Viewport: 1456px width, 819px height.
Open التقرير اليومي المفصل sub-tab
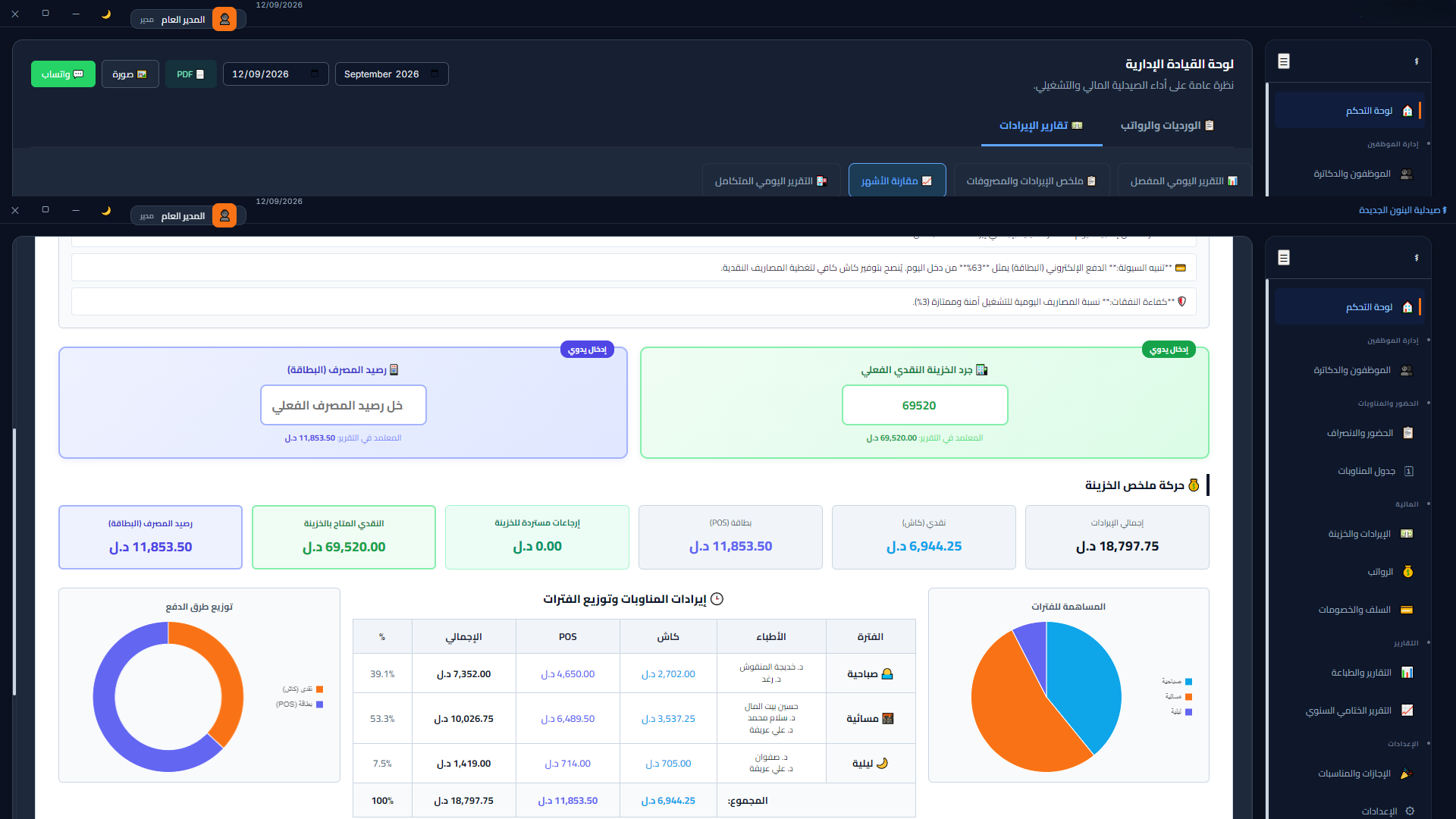[1185, 181]
